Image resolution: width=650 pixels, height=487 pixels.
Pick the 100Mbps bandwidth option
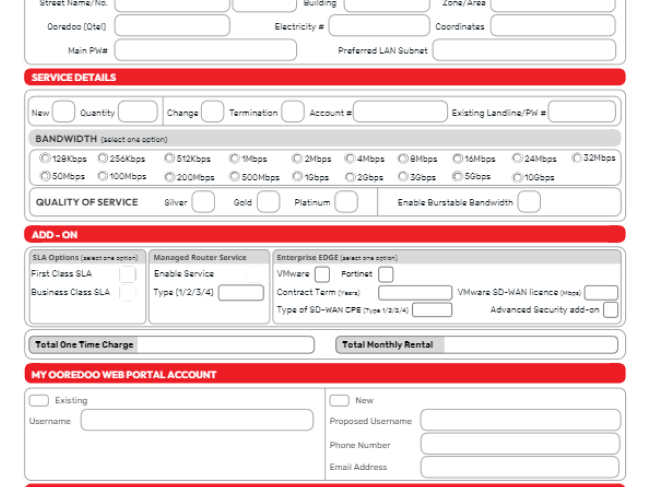pos(103,176)
